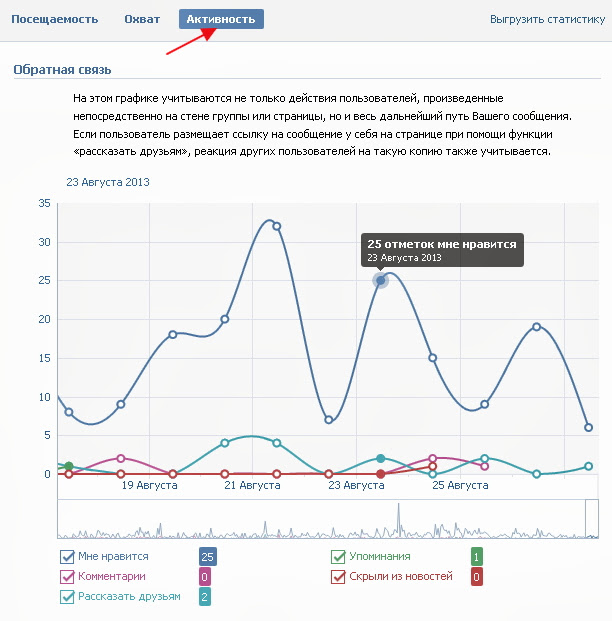Click the tallest spike in overview minimap

tap(398, 519)
